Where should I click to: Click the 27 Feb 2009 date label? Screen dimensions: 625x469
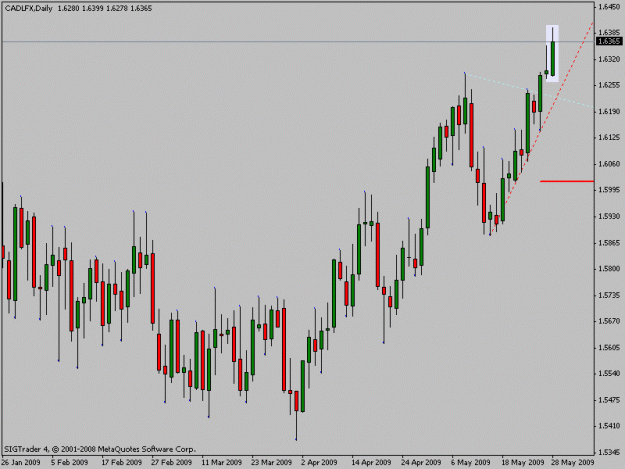click(x=171, y=462)
